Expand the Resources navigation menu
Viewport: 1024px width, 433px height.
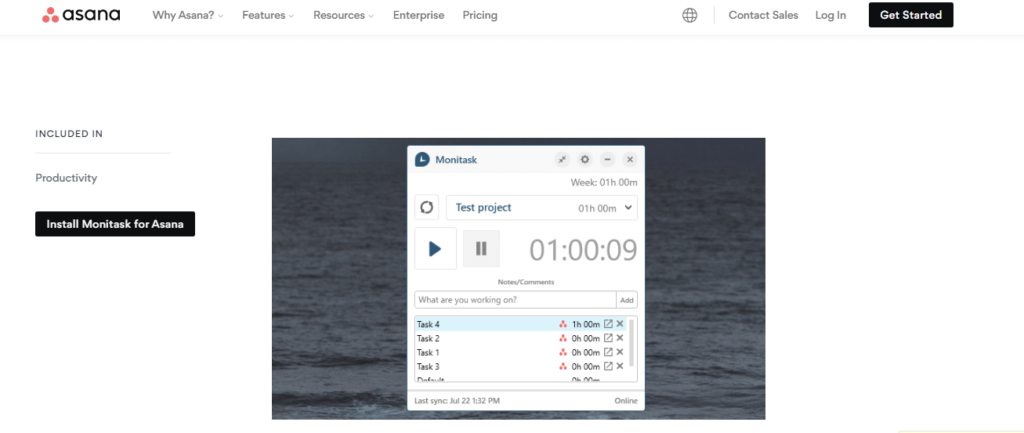point(343,15)
